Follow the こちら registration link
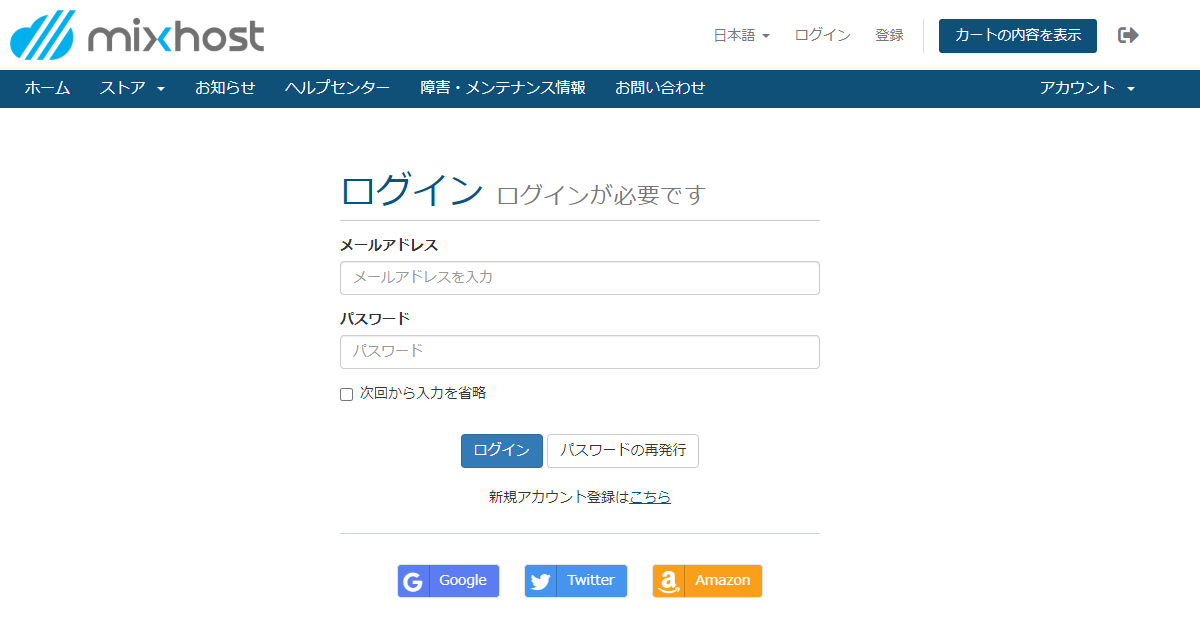The width and height of the screenshot is (1200, 637). [x=650, y=497]
